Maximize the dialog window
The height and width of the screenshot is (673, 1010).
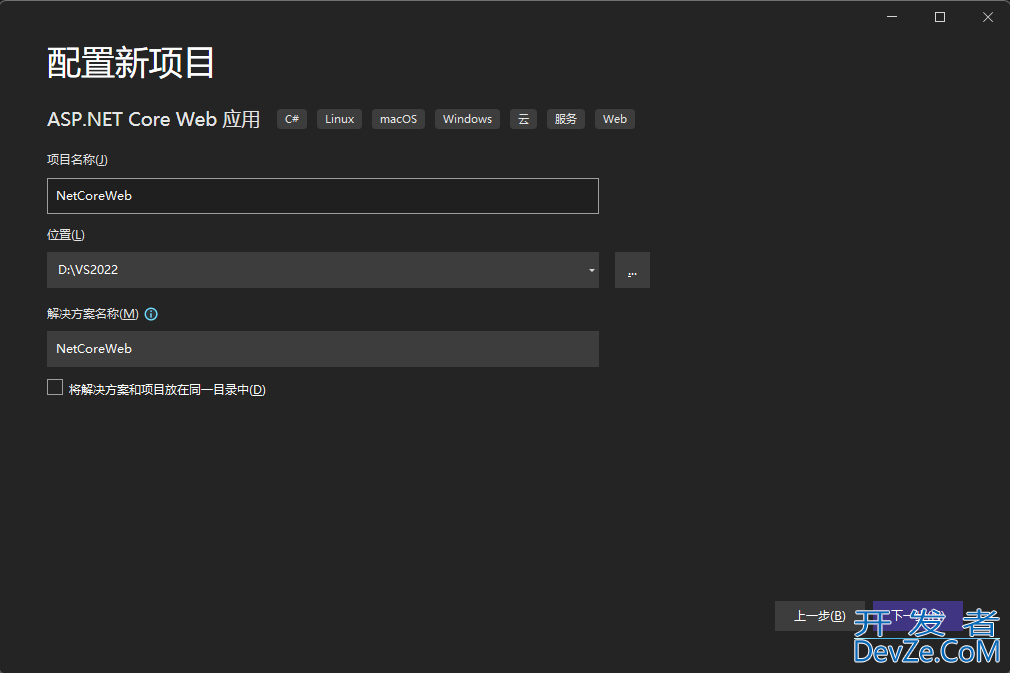(940, 17)
